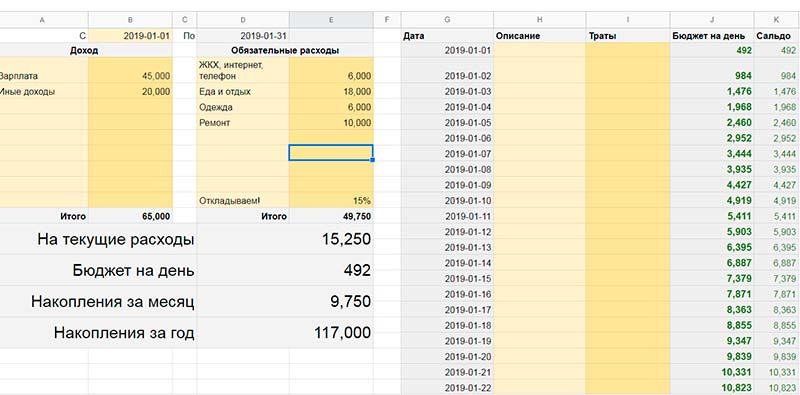
Task: Select date cell 2019-01-15
Action: click(x=447, y=278)
